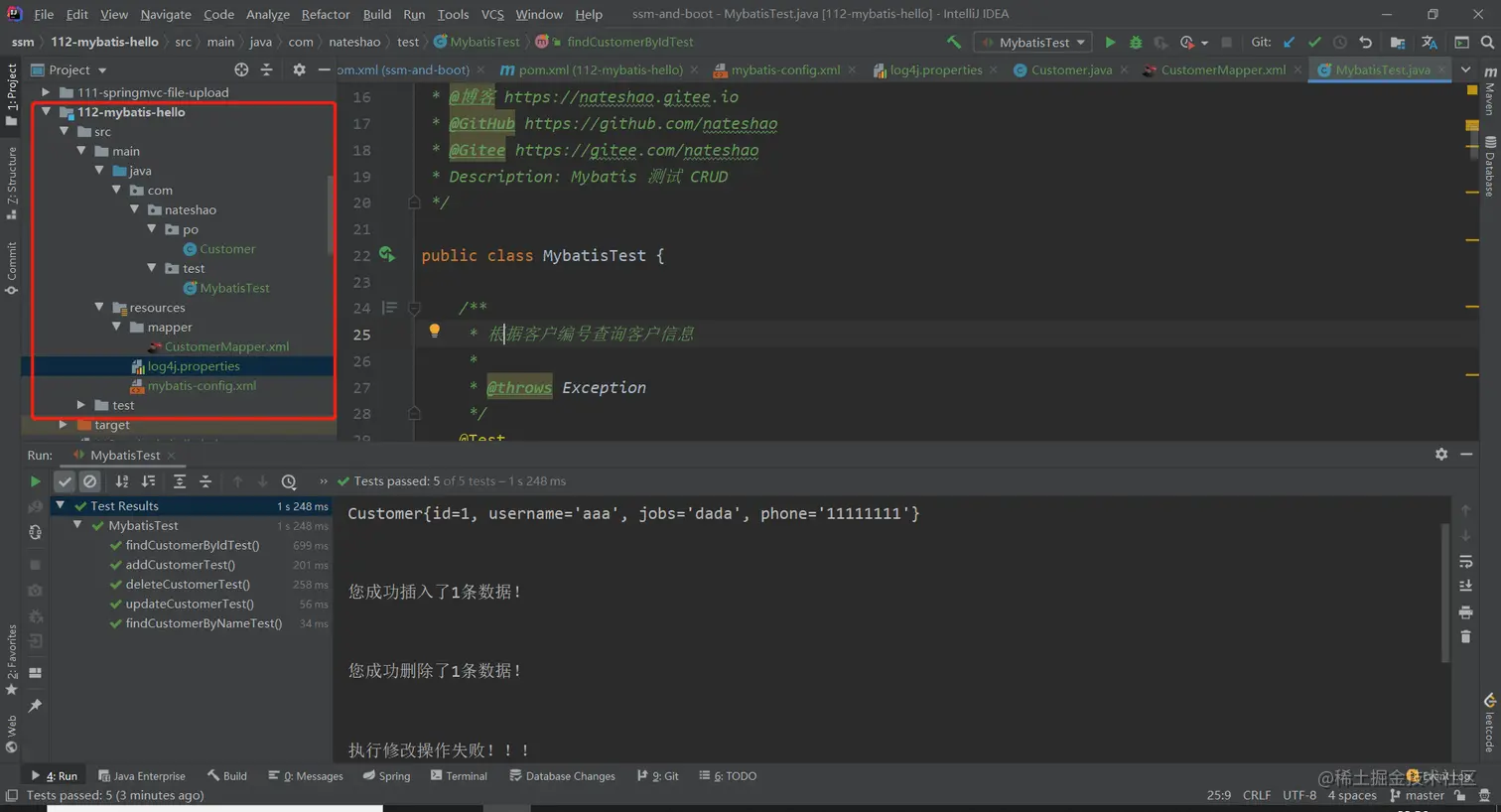Collapse MybatisTest node in test results
The image size is (1501, 812).
77,525
